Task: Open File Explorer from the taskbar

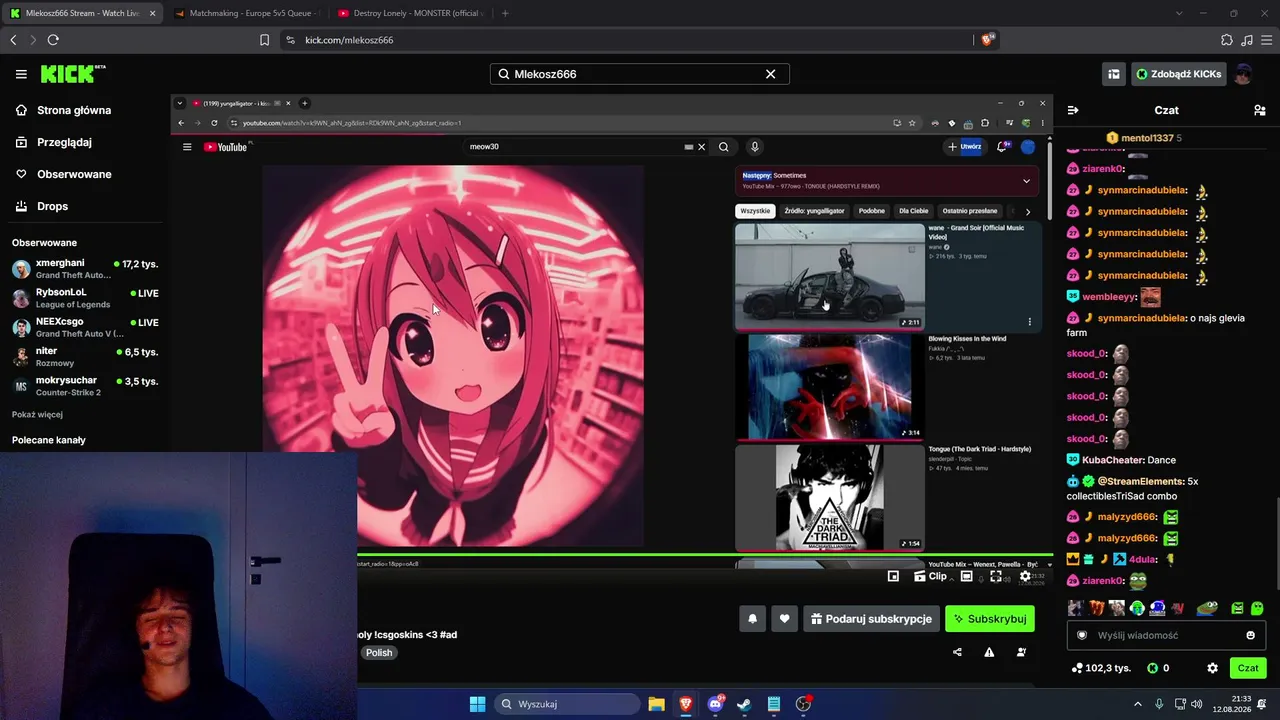Action: (x=656, y=704)
